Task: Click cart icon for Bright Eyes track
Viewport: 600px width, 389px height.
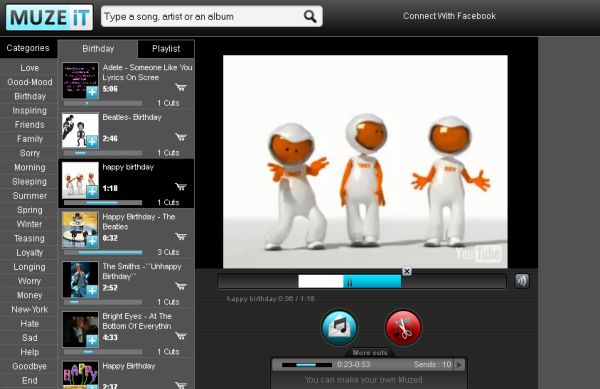Action: [x=181, y=336]
